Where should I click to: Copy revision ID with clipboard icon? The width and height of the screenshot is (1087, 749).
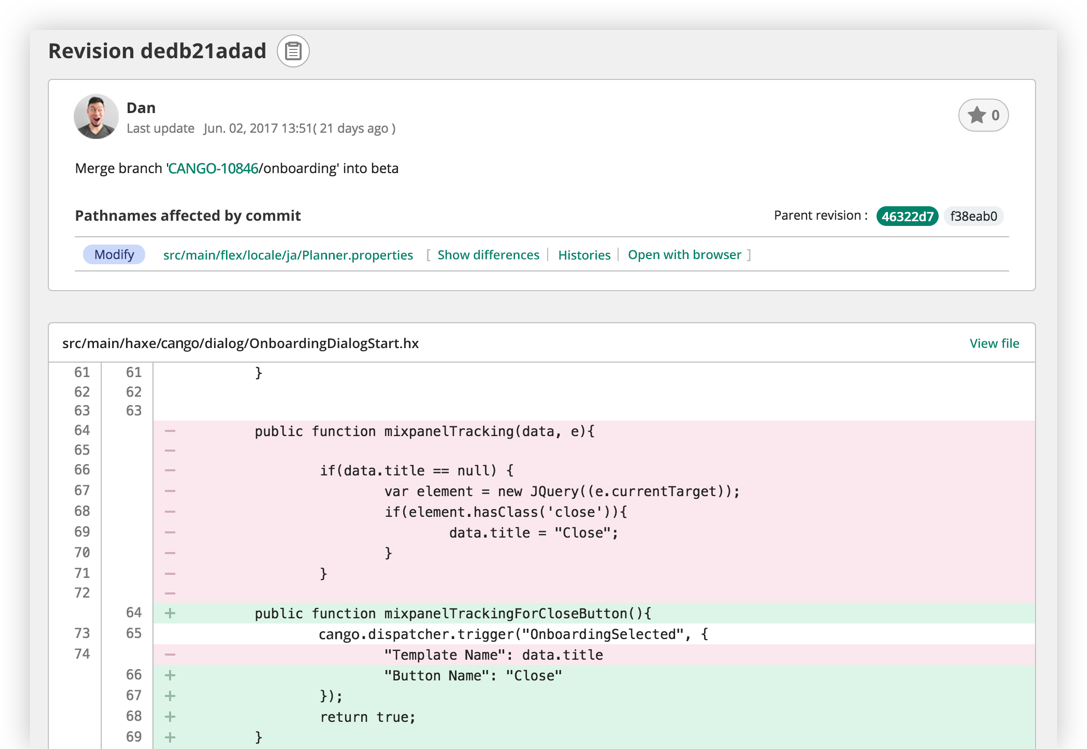[293, 51]
